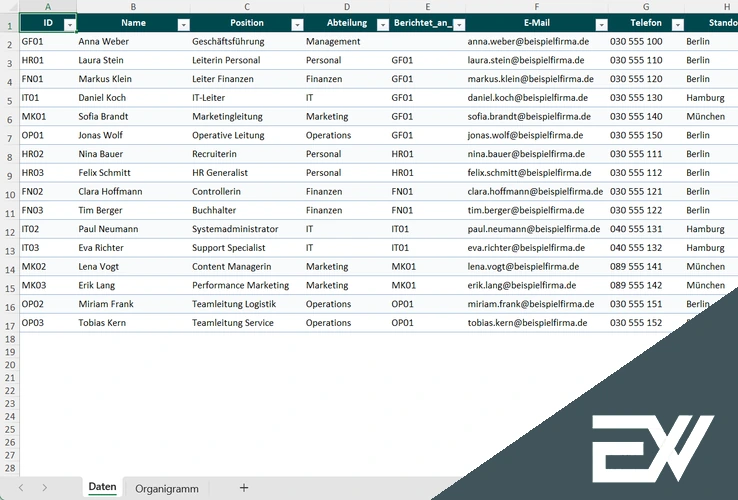Click the select-all corner of the grid
This screenshot has height=500, width=738.
point(9,6)
